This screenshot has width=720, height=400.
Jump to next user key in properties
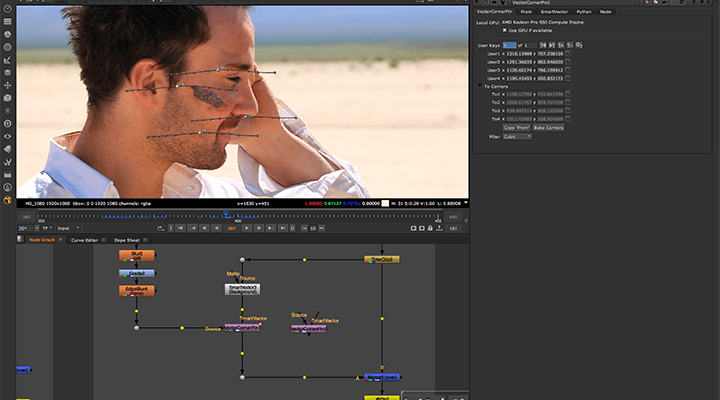tap(552, 45)
